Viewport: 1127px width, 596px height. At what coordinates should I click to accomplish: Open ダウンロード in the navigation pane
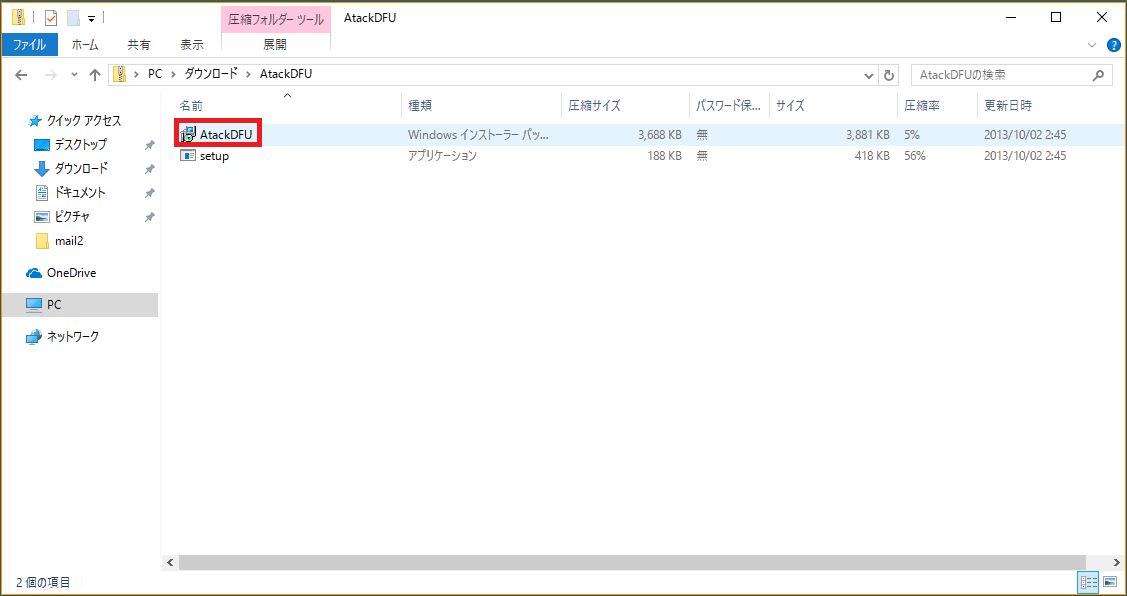pyautogui.click(x=71, y=168)
